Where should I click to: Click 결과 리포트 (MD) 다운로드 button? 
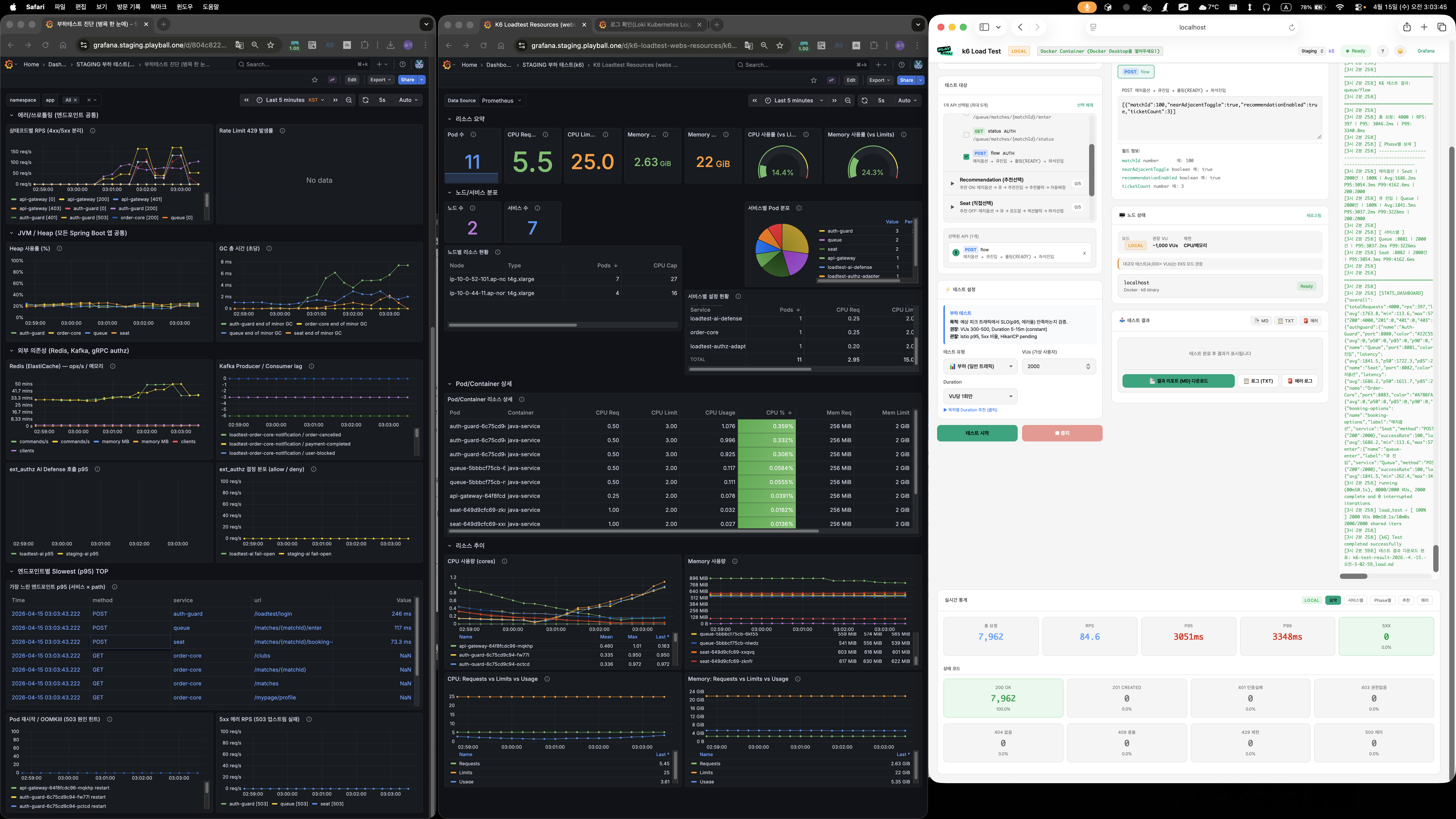[1178, 381]
